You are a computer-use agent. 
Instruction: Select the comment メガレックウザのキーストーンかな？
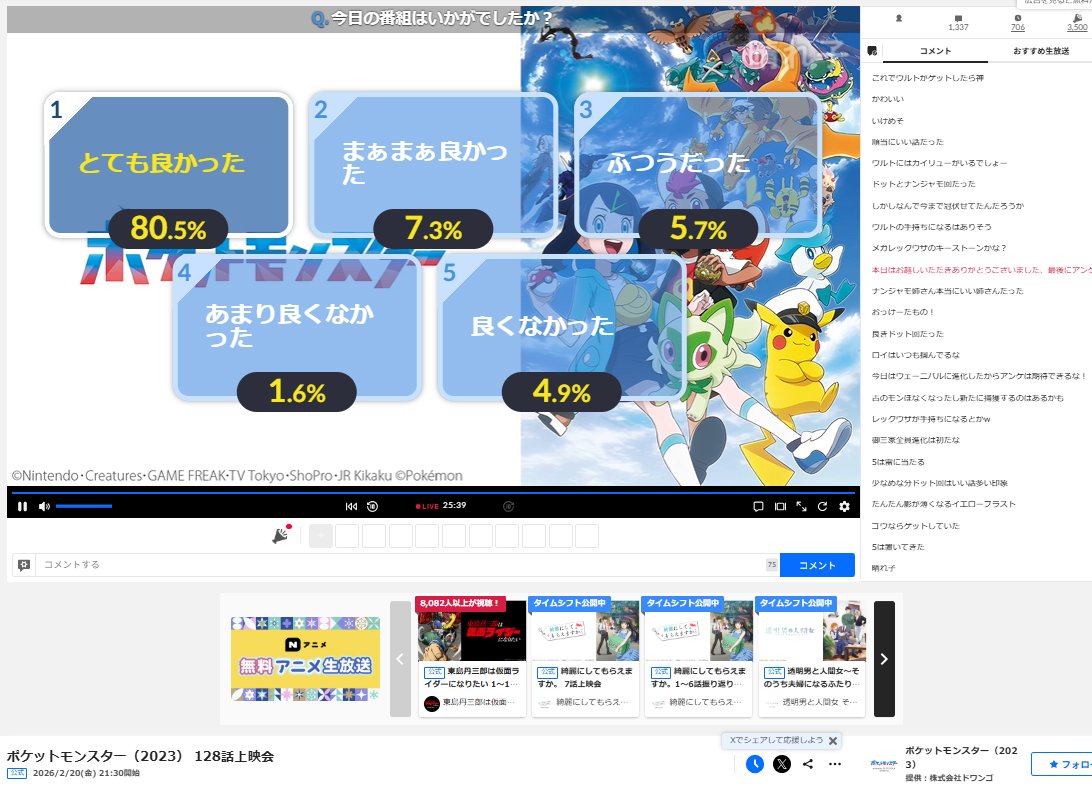pos(939,248)
